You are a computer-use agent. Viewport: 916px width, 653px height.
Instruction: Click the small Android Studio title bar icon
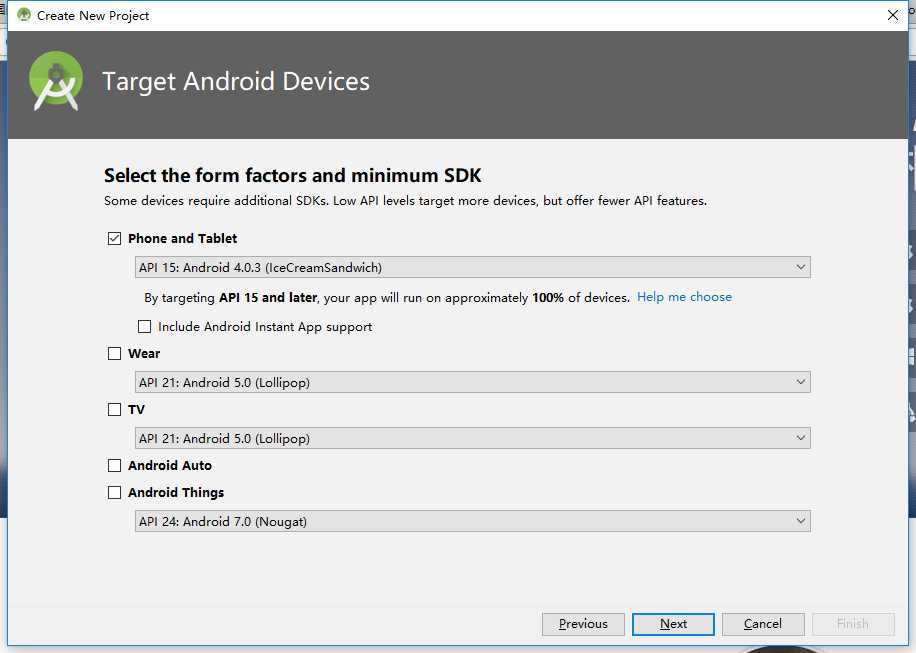[23, 15]
